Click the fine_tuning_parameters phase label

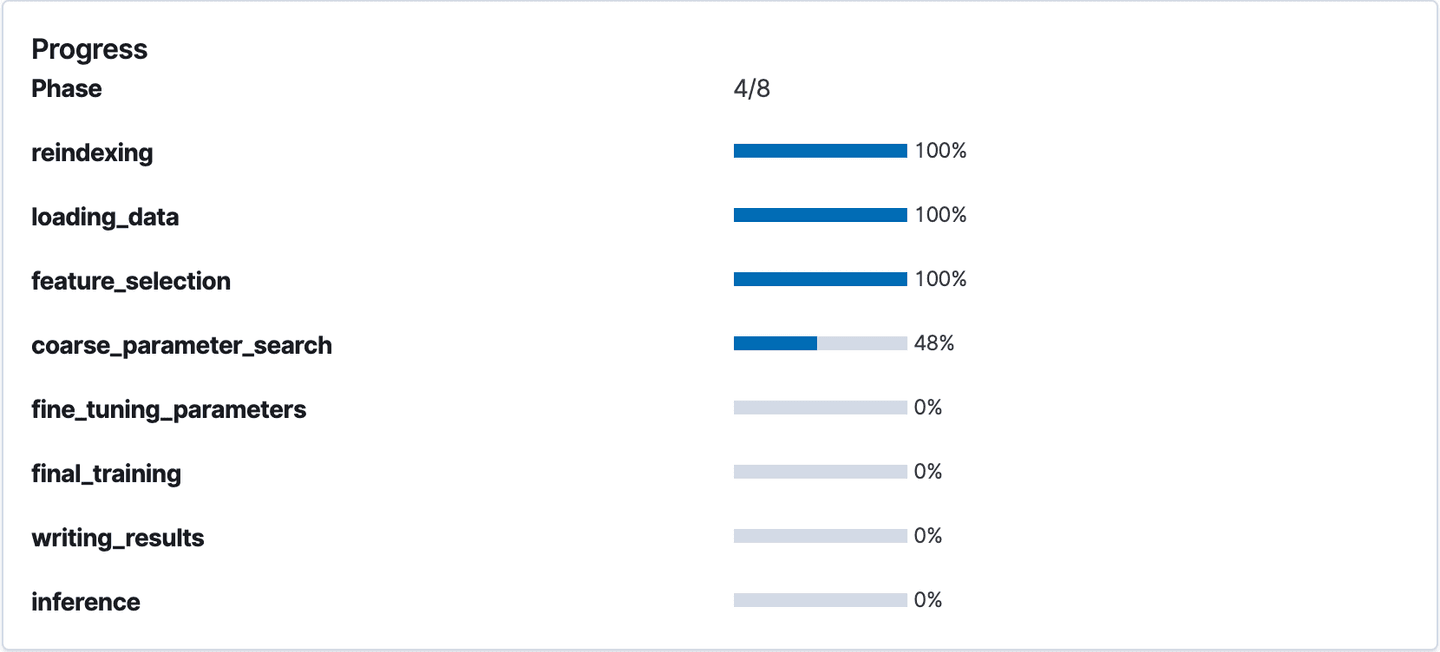[169, 408]
